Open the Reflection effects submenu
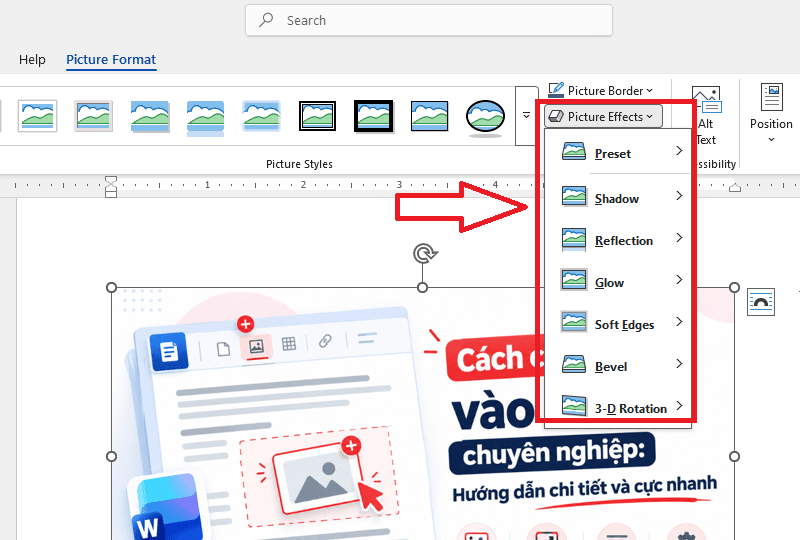 pos(619,239)
